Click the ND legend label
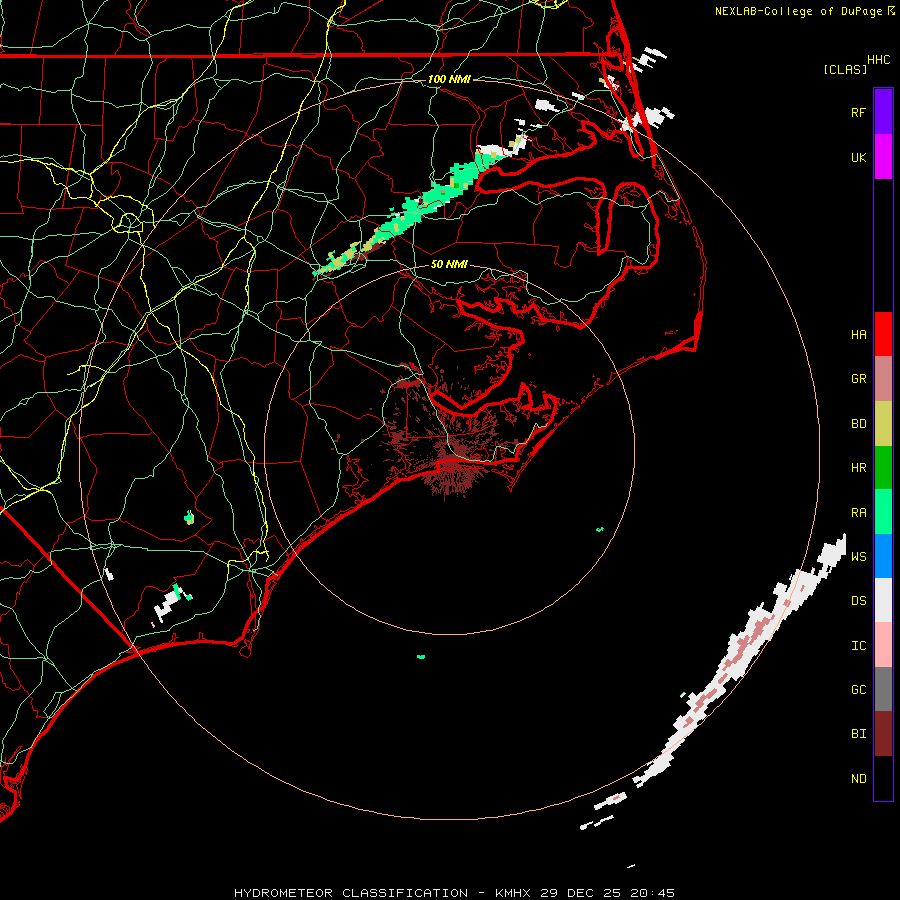This screenshot has width=900, height=900. tap(858, 778)
